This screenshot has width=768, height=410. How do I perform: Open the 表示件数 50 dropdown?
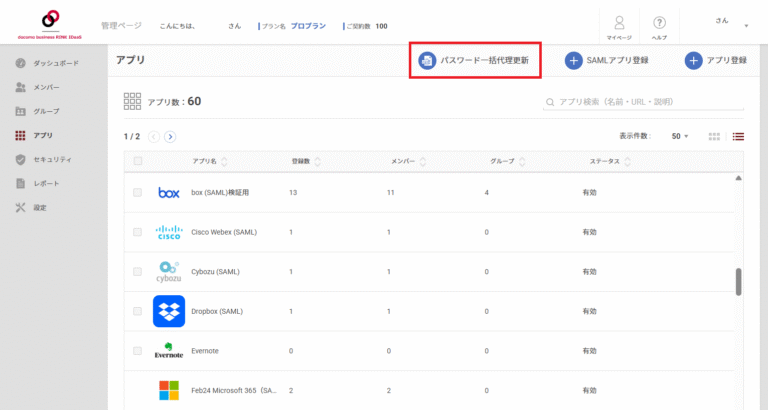680,136
